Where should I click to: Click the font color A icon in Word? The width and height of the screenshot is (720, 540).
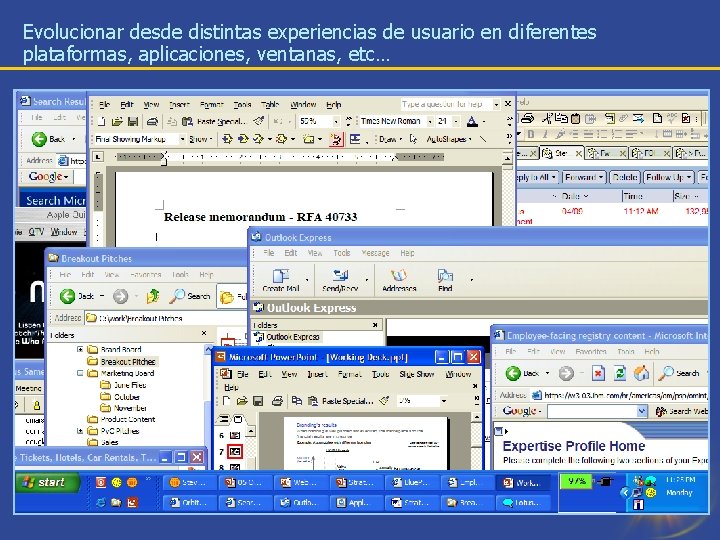[x=472, y=121]
